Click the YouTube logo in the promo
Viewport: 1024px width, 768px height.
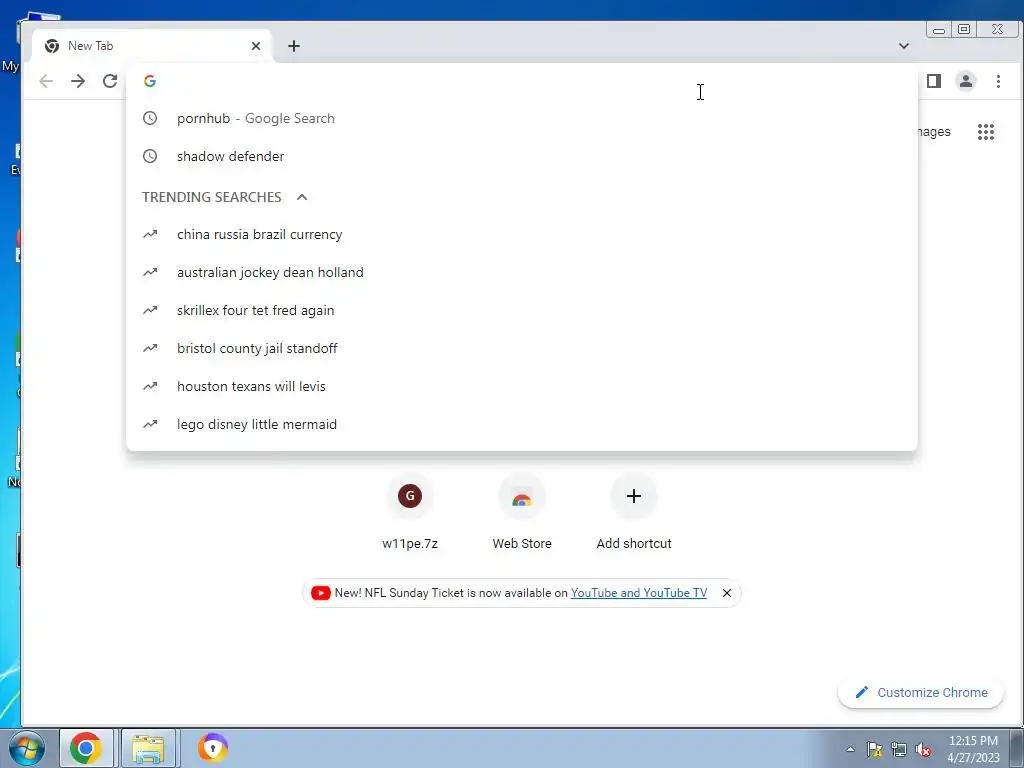(321, 593)
